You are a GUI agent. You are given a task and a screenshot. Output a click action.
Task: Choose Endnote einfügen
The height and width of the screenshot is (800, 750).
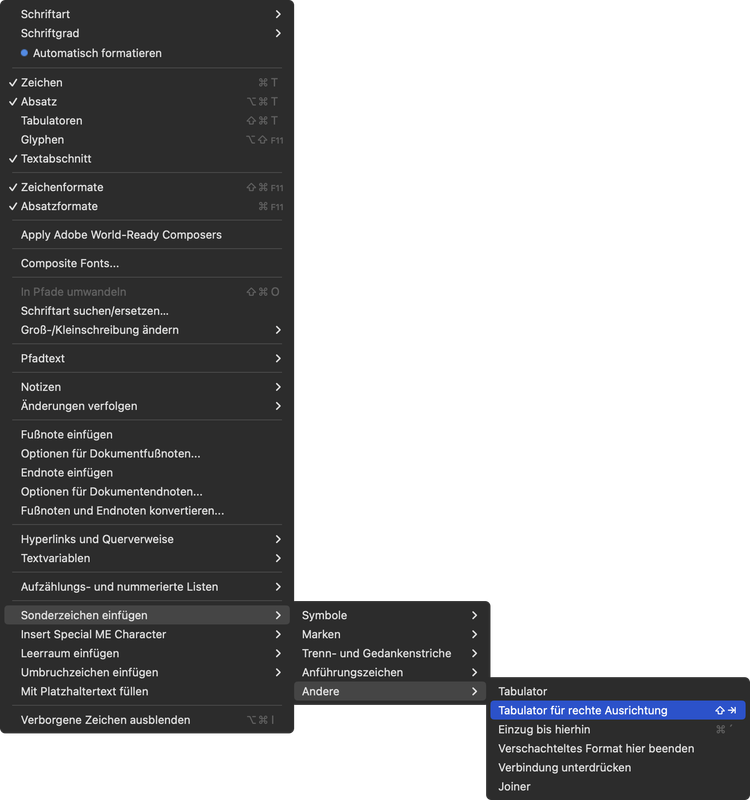tap(147, 472)
